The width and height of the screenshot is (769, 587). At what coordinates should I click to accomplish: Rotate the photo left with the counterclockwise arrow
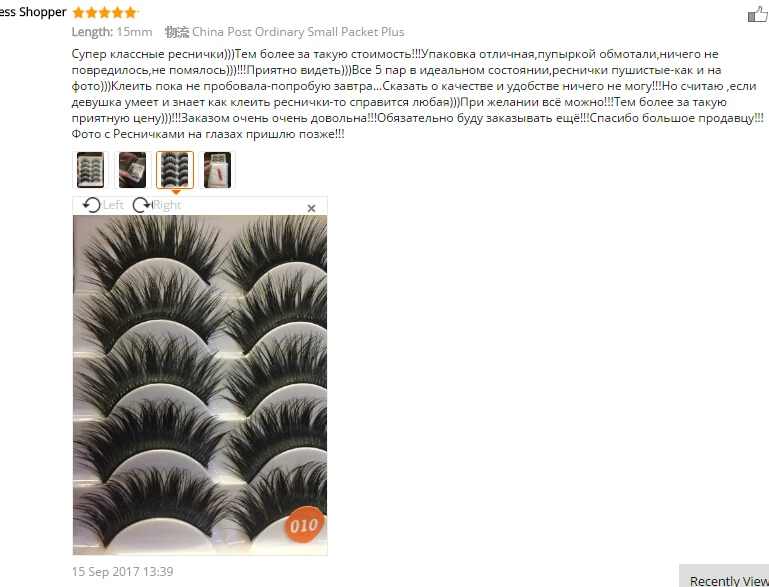click(91, 205)
